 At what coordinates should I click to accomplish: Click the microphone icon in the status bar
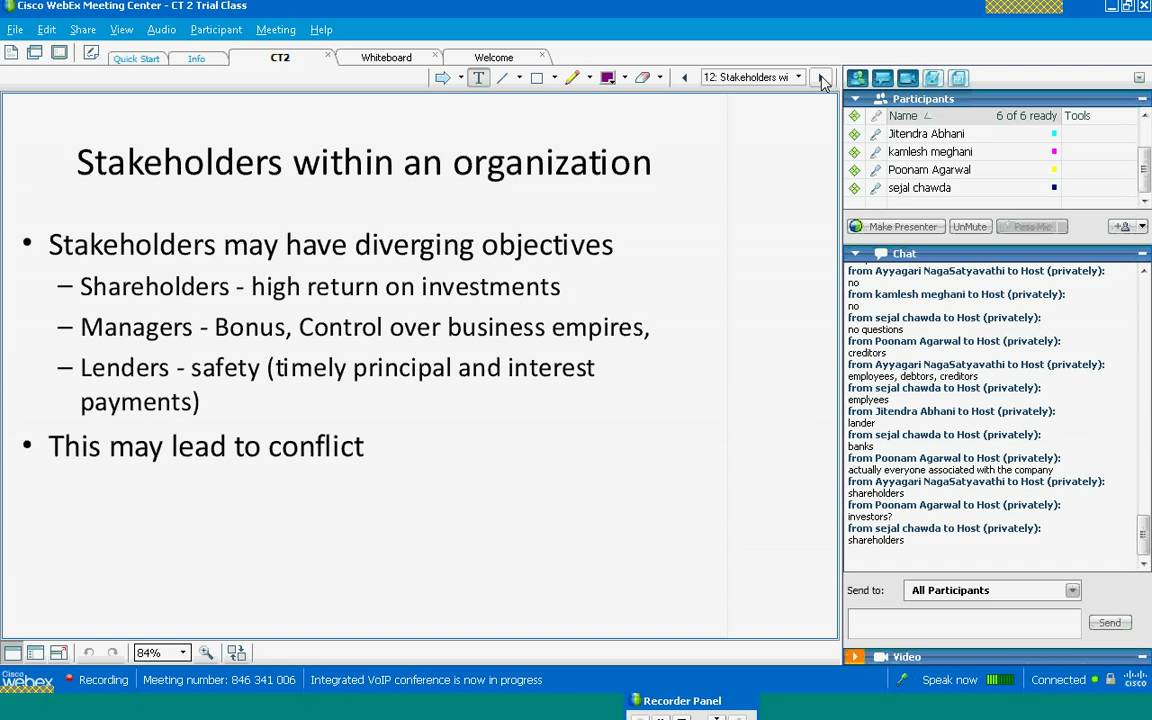click(903, 680)
